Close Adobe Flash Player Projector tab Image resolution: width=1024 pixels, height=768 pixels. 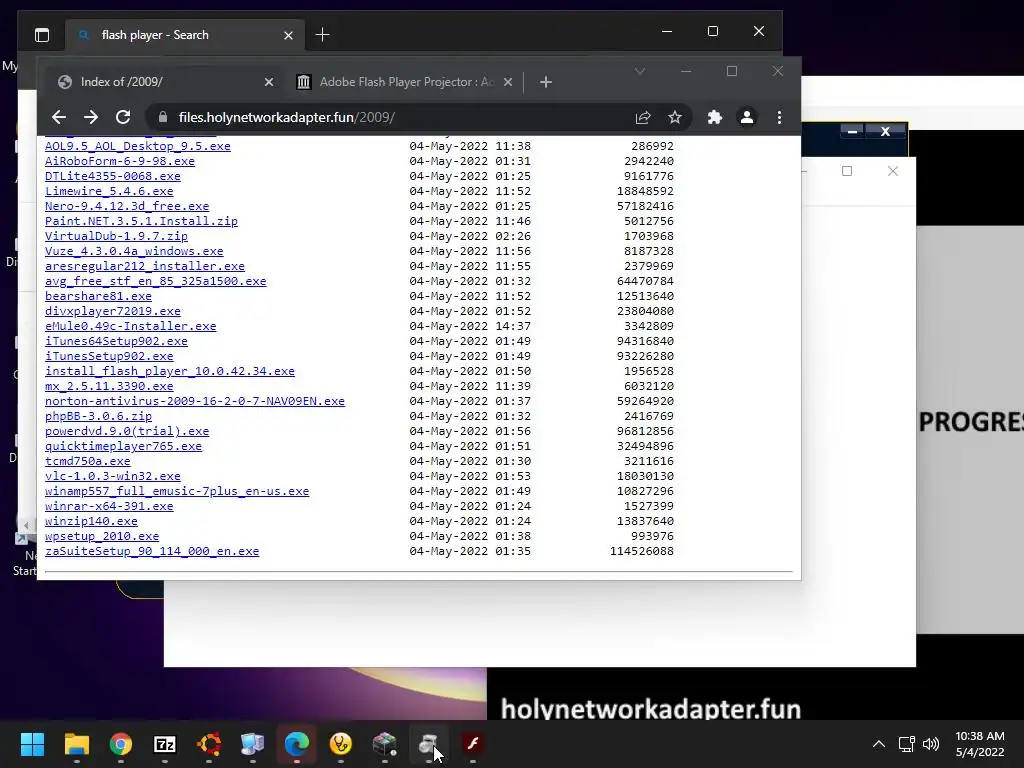pyautogui.click(x=508, y=82)
